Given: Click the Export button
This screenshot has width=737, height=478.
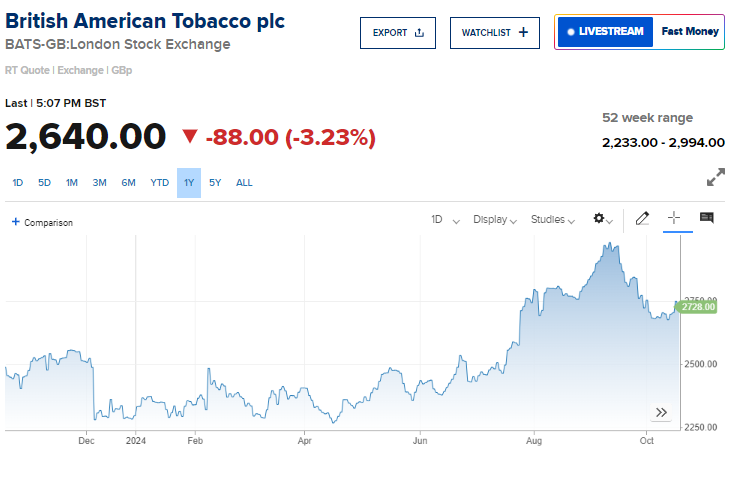Looking at the screenshot, I should pyautogui.click(x=398, y=33).
